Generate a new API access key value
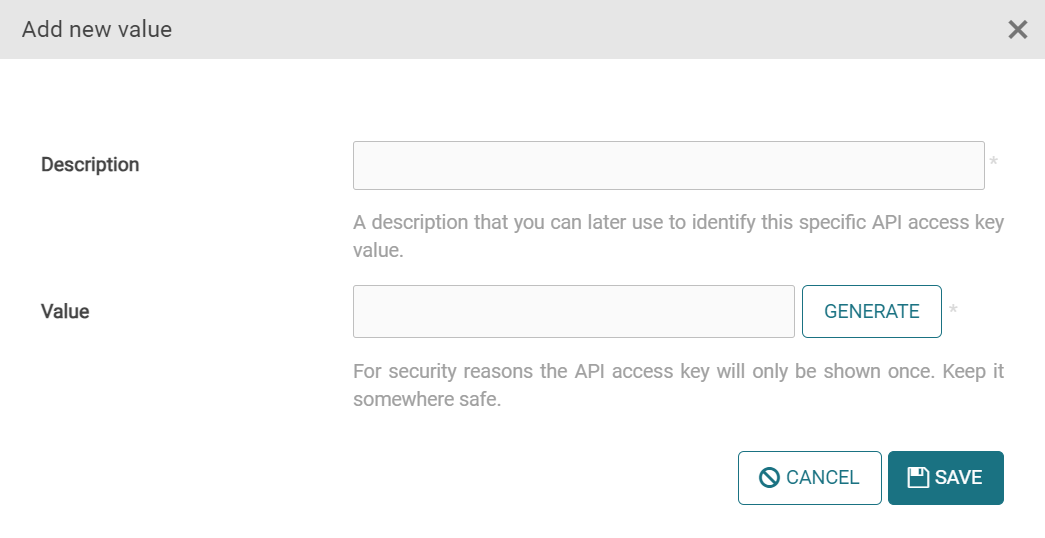Viewport: 1045px width, 538px height. coord(871,311)
